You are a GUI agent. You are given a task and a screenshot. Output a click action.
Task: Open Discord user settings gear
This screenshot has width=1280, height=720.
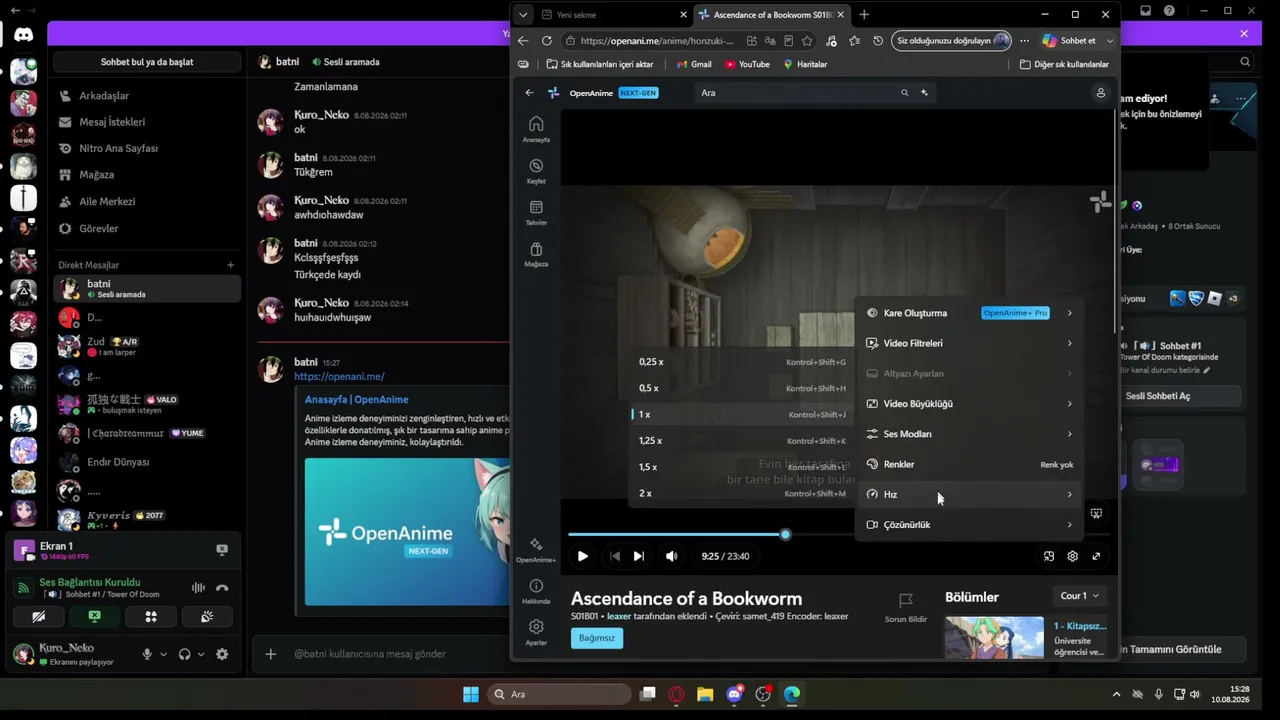(x=222, y=654)
